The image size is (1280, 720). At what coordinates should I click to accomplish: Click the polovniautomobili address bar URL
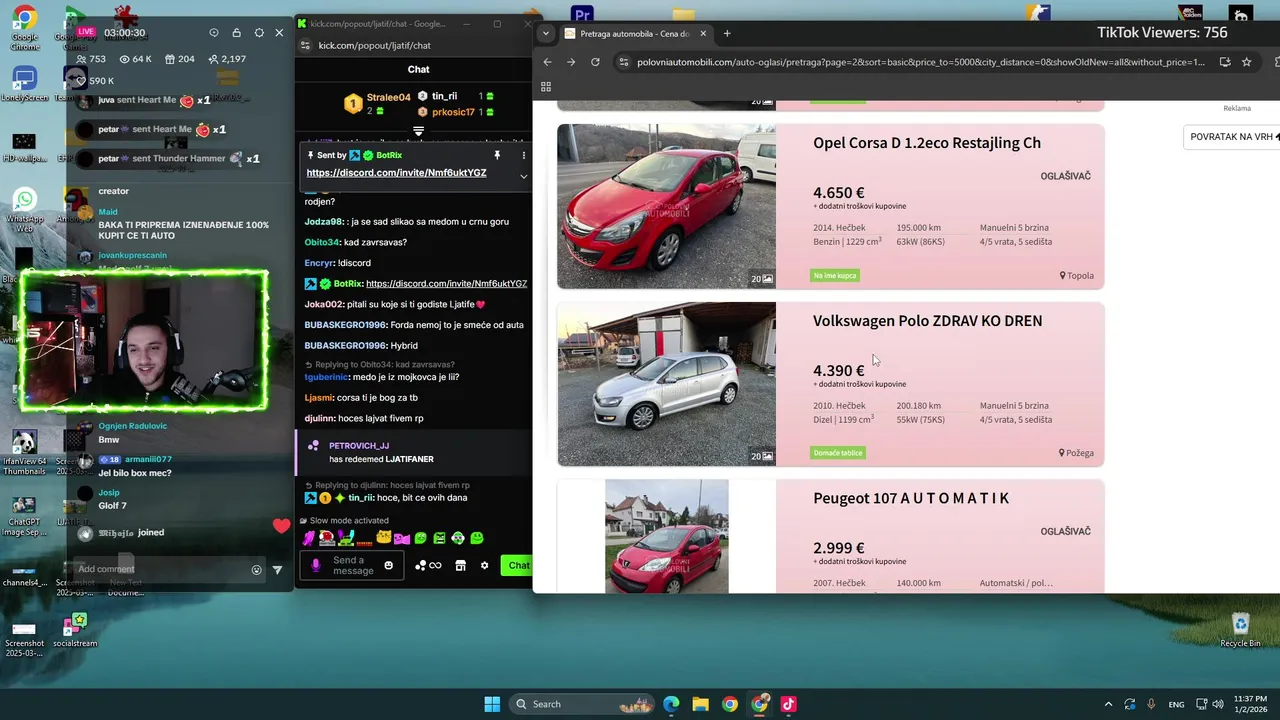pos(920,62)
